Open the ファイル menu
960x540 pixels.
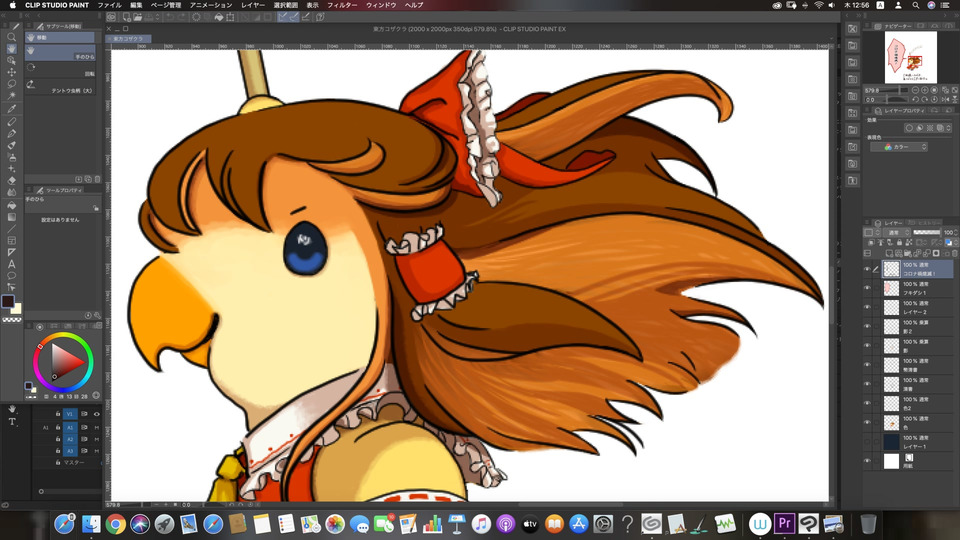pos(110,5)
